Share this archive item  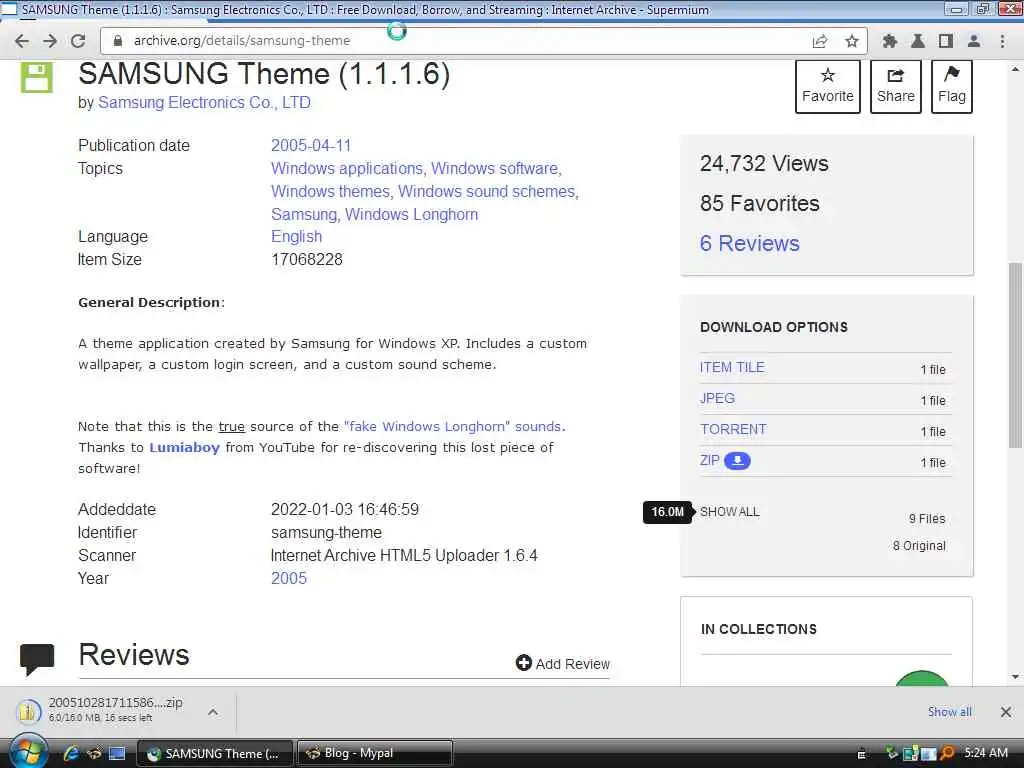pyautogui.click(x=895, y=86)
